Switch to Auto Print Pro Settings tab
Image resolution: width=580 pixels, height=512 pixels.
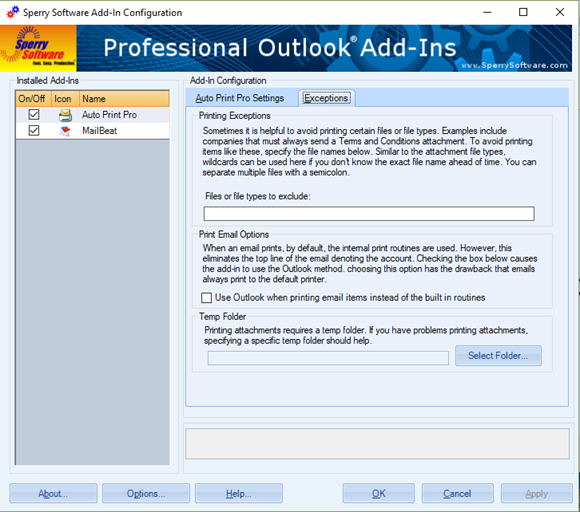(x=240, y=98)
